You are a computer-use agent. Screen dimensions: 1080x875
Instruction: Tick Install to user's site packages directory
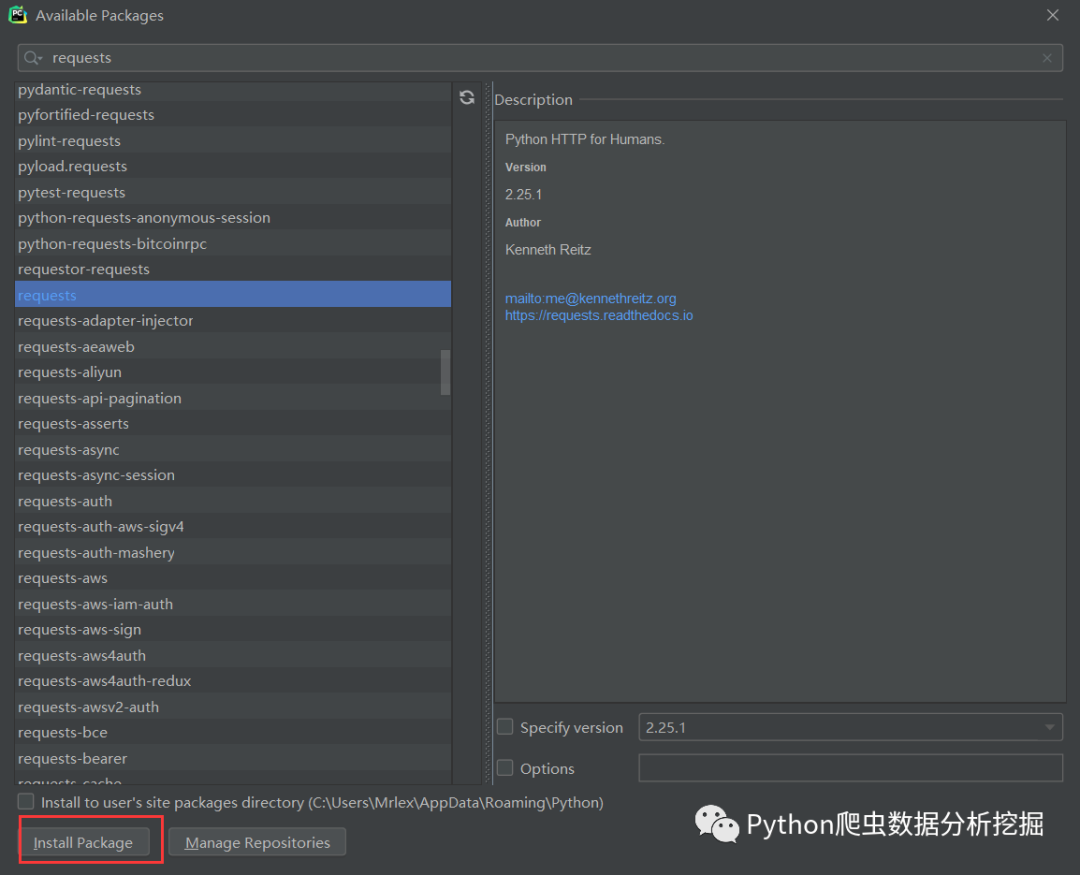(x=25, y=801)
